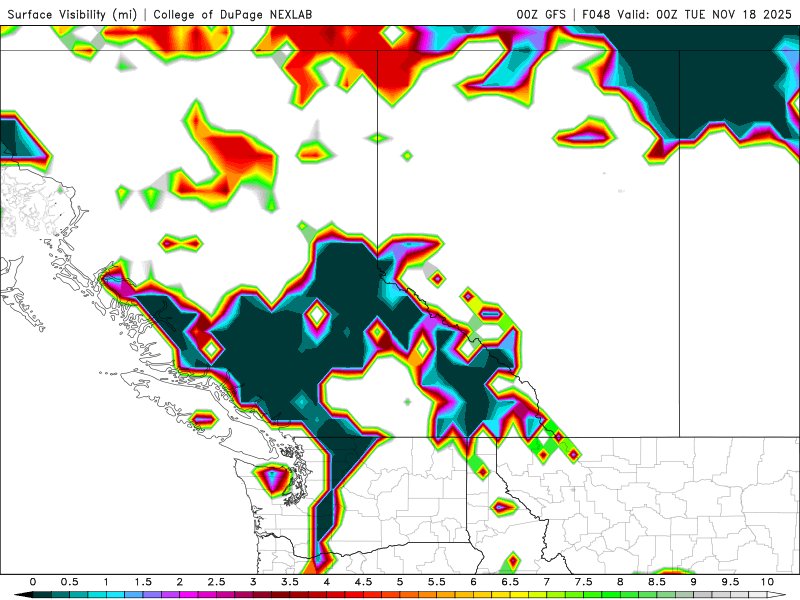Viewport: 800px width, 600px height.
Task: Click the "00Z GFS" model run label
Action: point(541,14)
